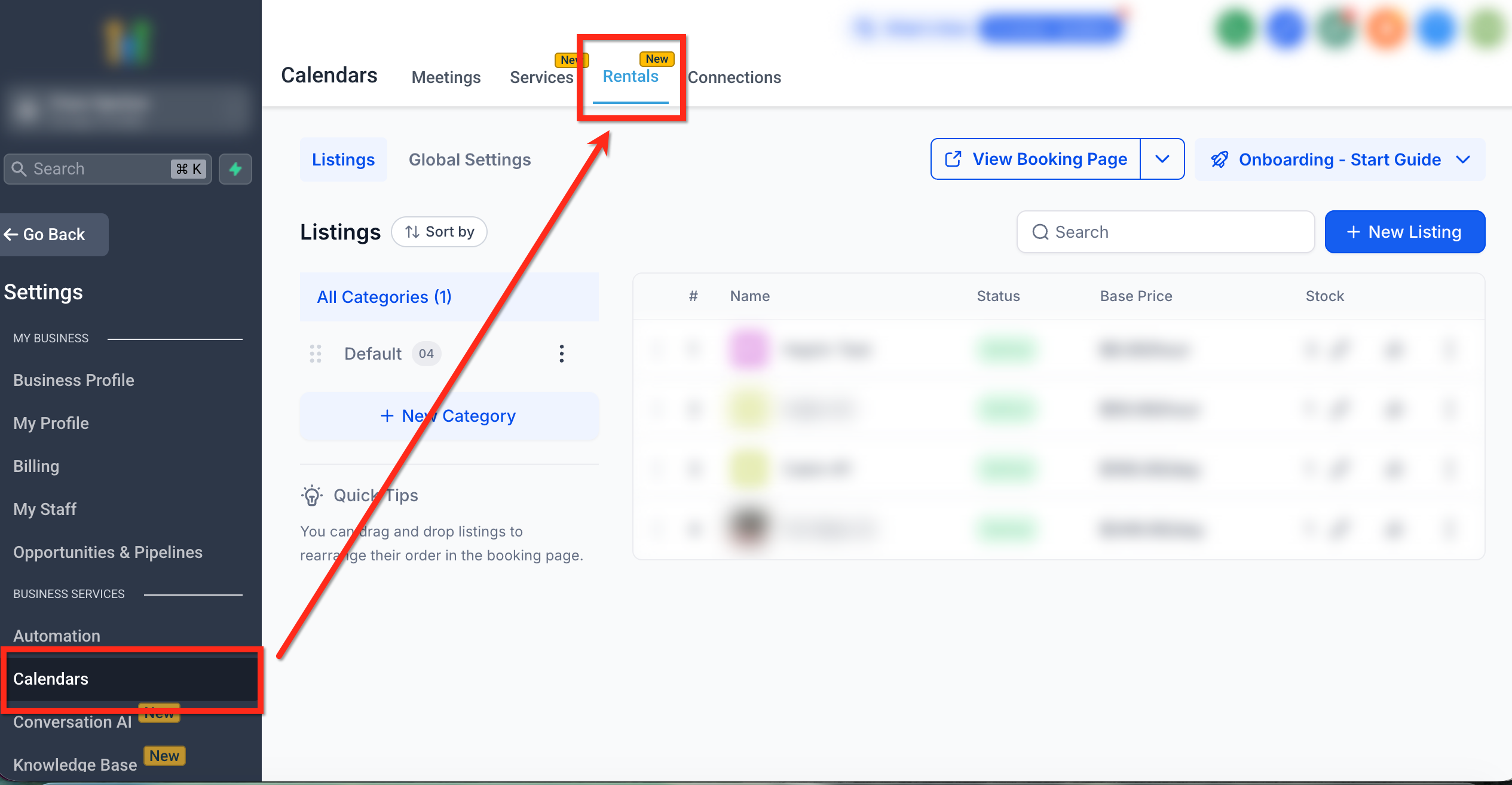Click the New Listing button
Screen dimensions: 1512x785
pyautogui.click(x=1404, y=232)
